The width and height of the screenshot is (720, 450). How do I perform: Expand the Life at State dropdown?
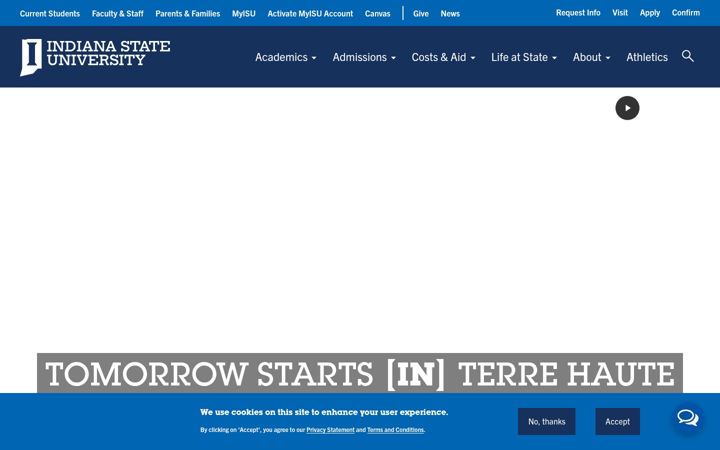[524, 57]
